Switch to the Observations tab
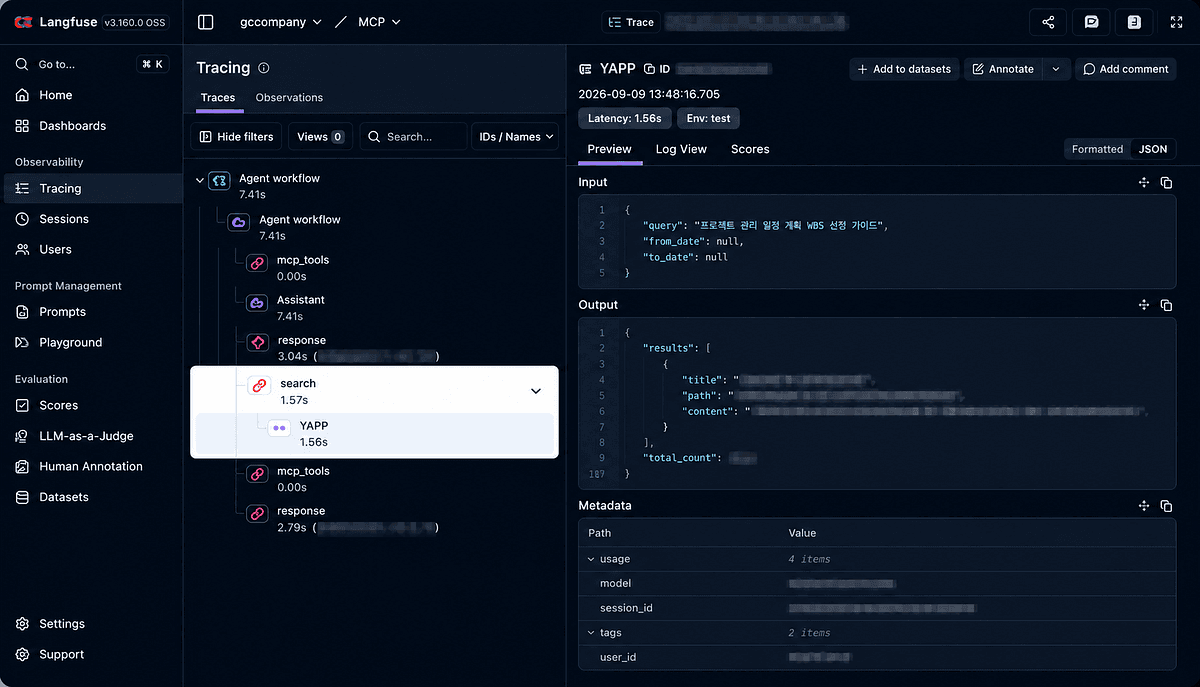The height and width of the screenshot is (687, 1200). click(289, 98)
